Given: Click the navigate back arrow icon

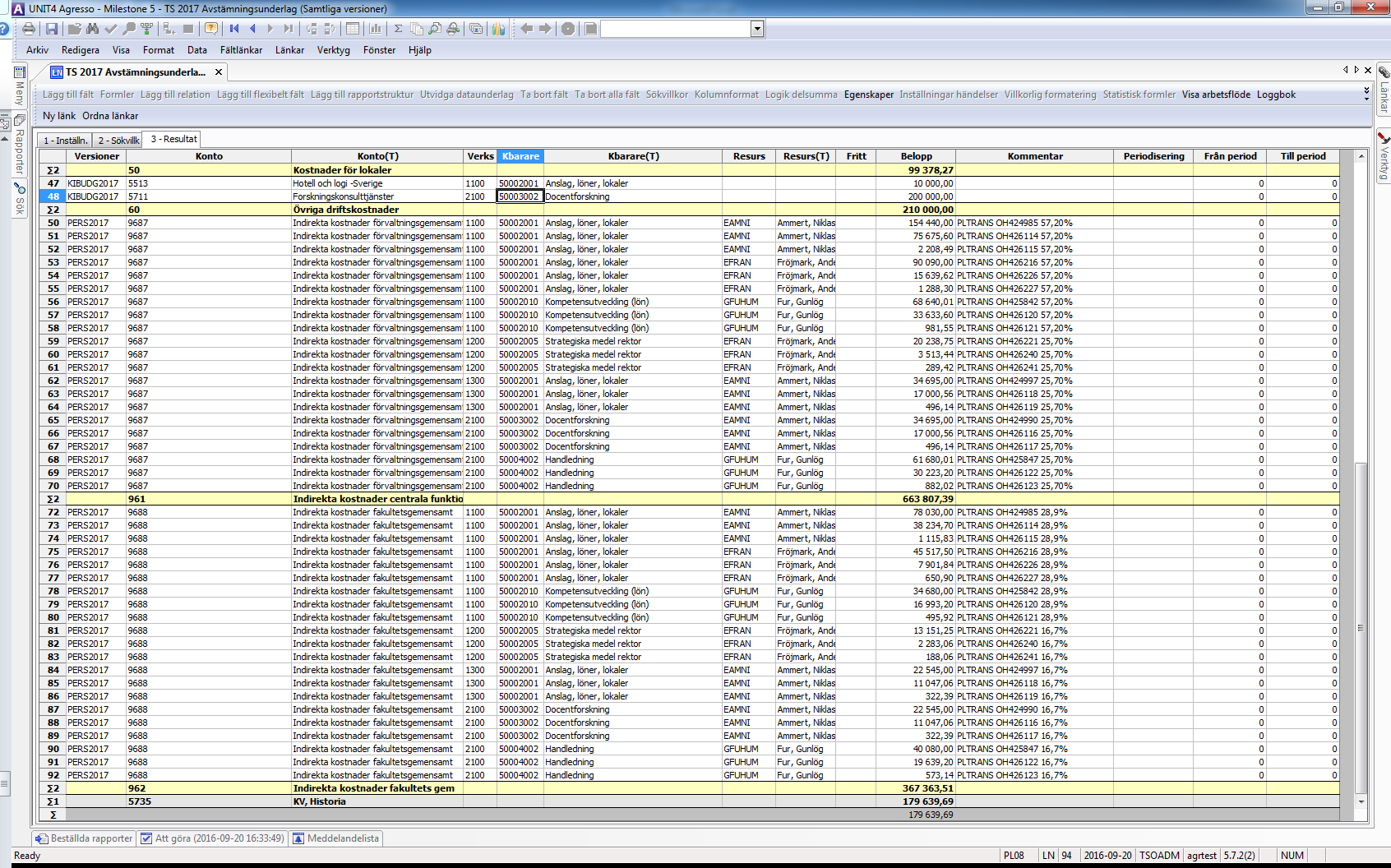Looking at the screenshot, I should 527,29.
